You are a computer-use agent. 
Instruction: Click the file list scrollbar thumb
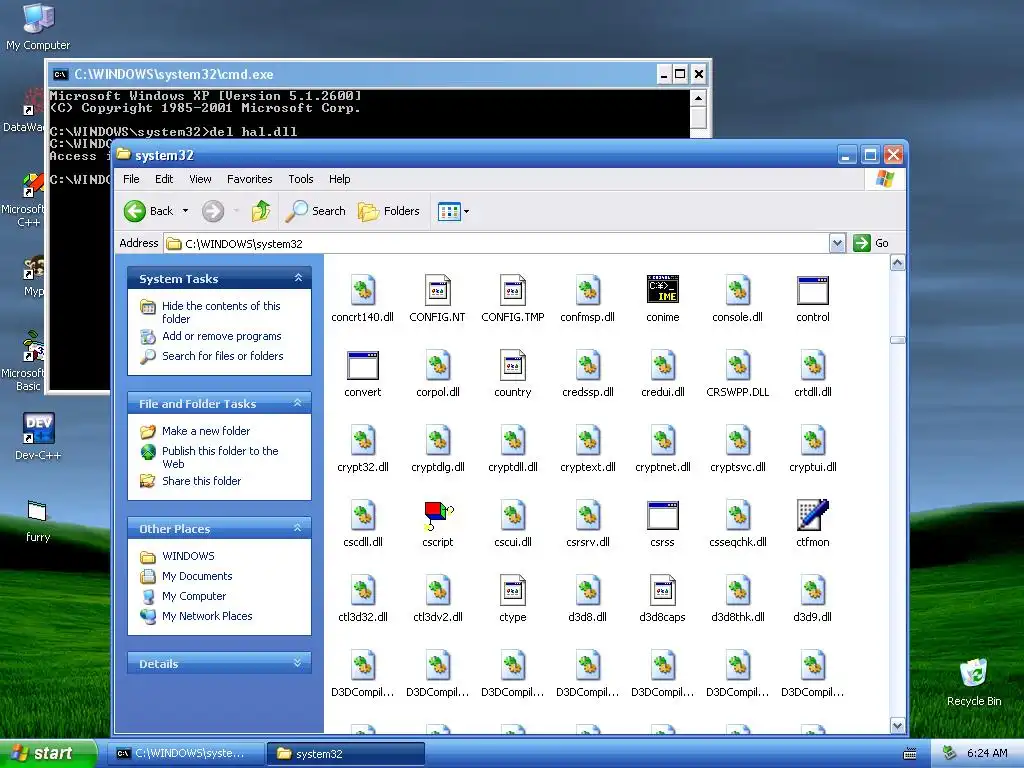point(897,340)
